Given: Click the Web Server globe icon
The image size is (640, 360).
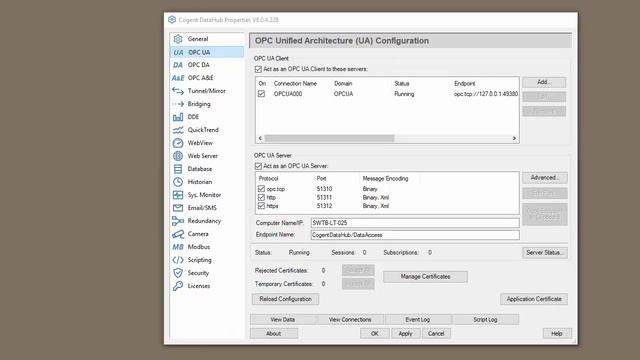Looking at the screenshot, I should tap(178, 156).
